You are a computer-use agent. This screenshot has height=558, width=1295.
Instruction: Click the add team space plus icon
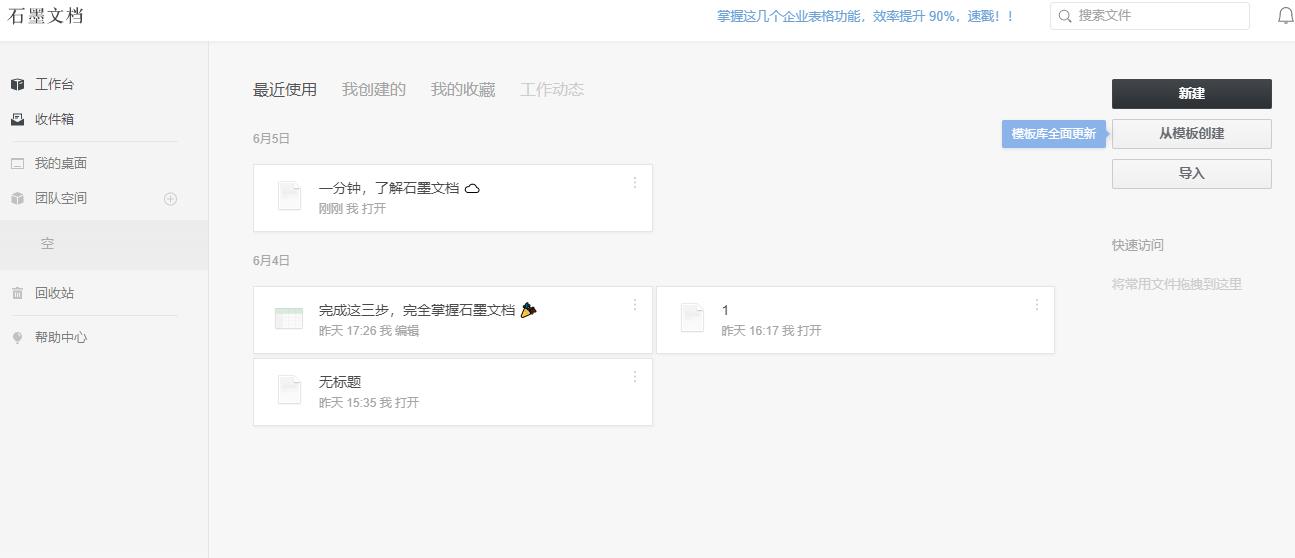170,199
